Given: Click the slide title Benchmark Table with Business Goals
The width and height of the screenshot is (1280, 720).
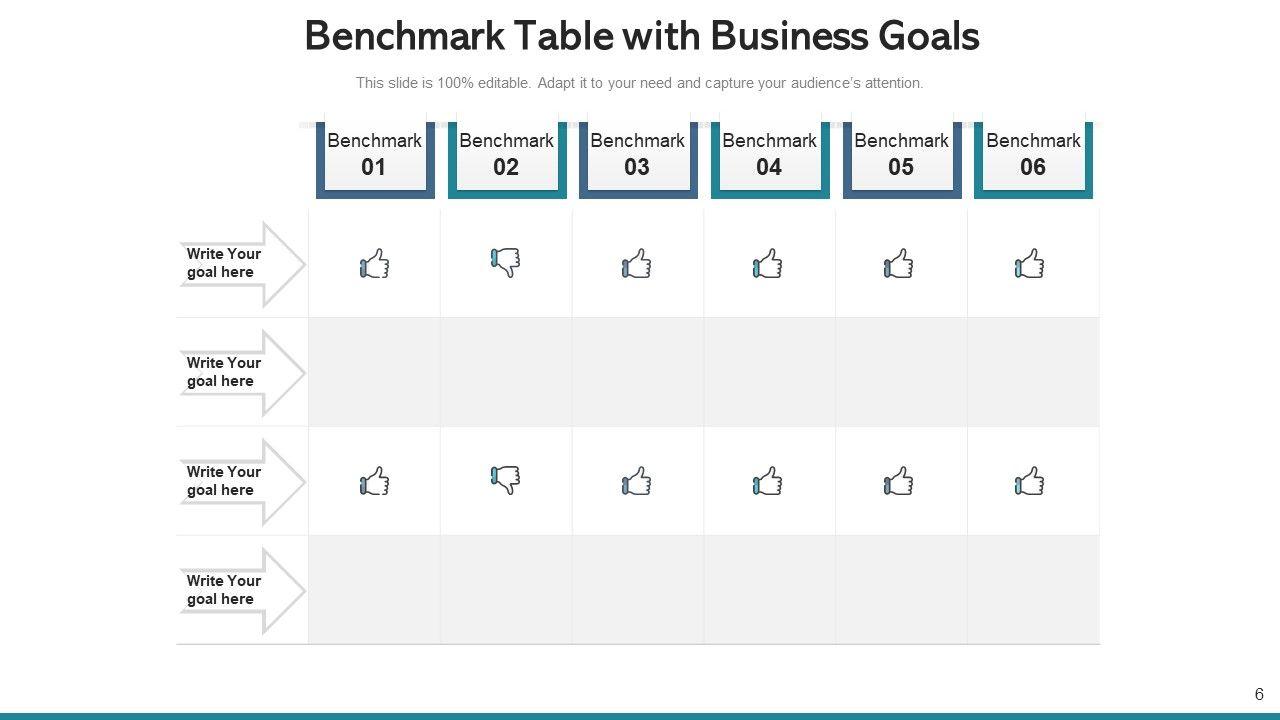Looking at the screenshot, I should coord(641,36).
